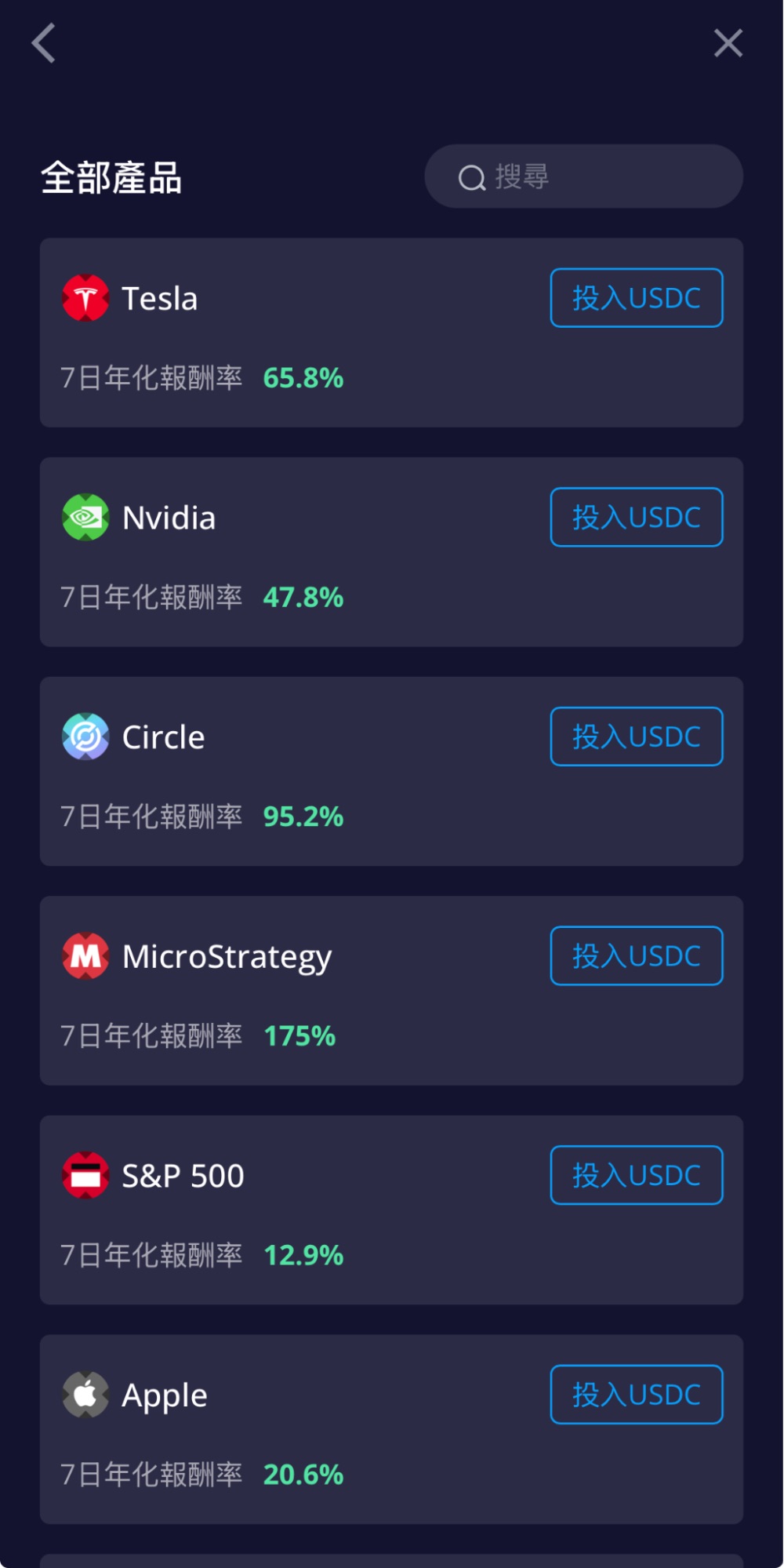
Task: Invest USDC in Nvidia
Action: [637, 517]
